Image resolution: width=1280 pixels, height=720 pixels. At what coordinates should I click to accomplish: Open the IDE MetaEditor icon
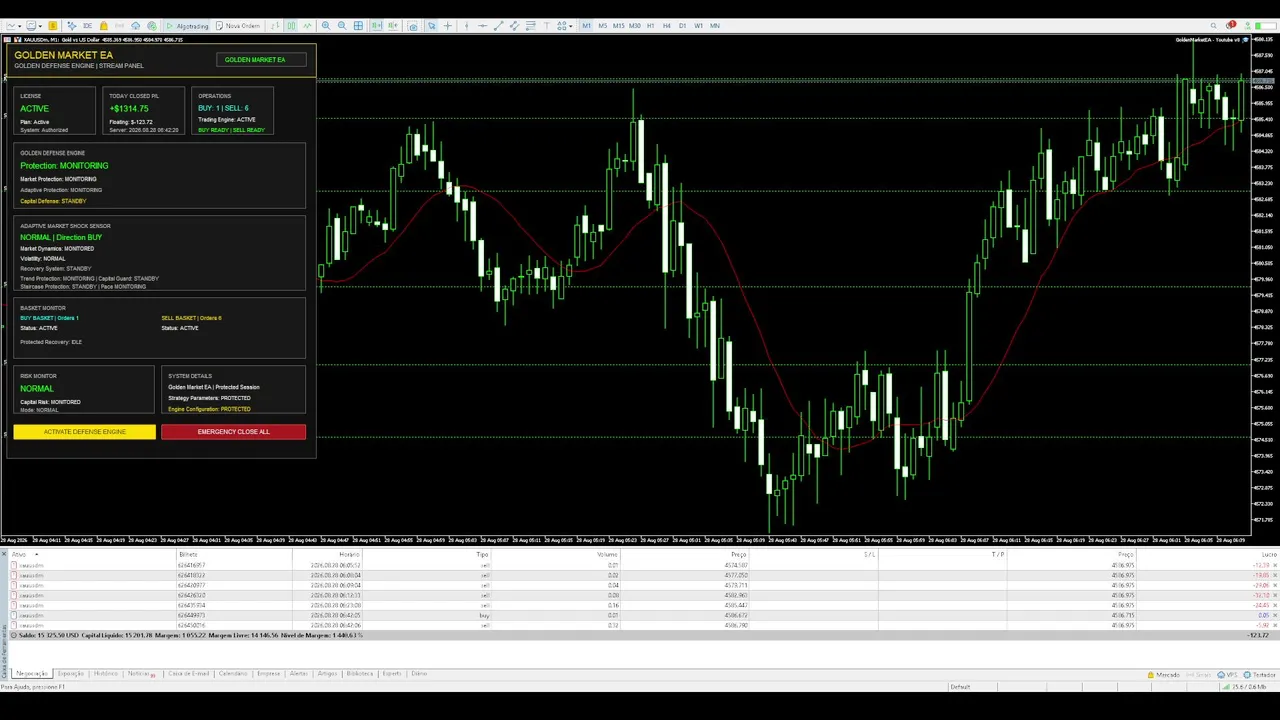(x=87, y=26)
